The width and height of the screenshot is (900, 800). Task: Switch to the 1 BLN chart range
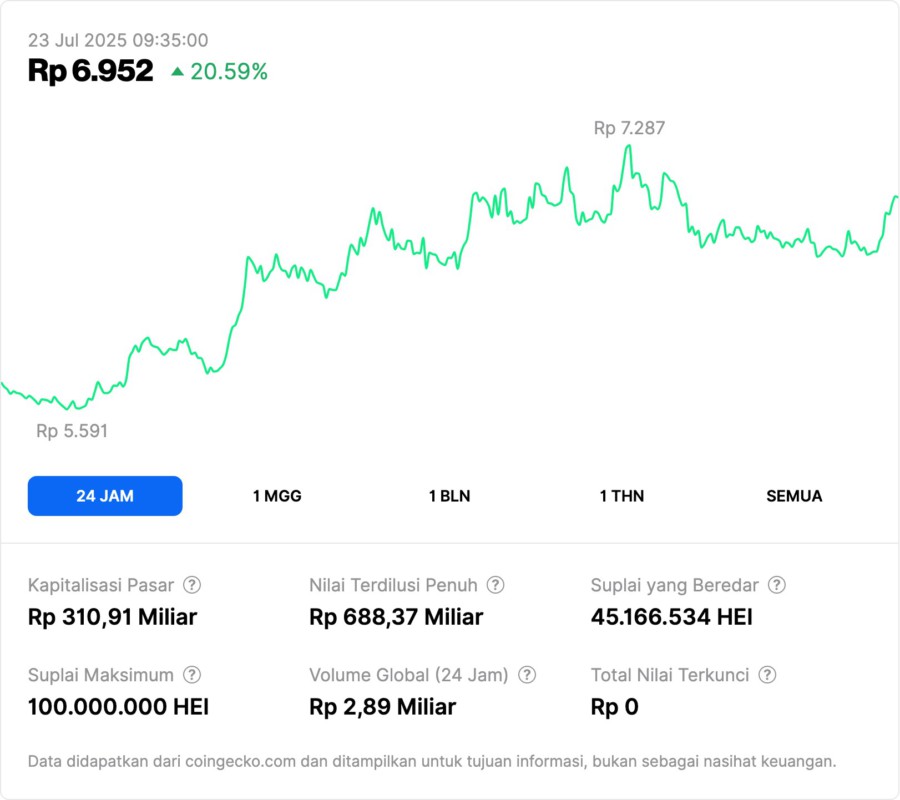449,496
